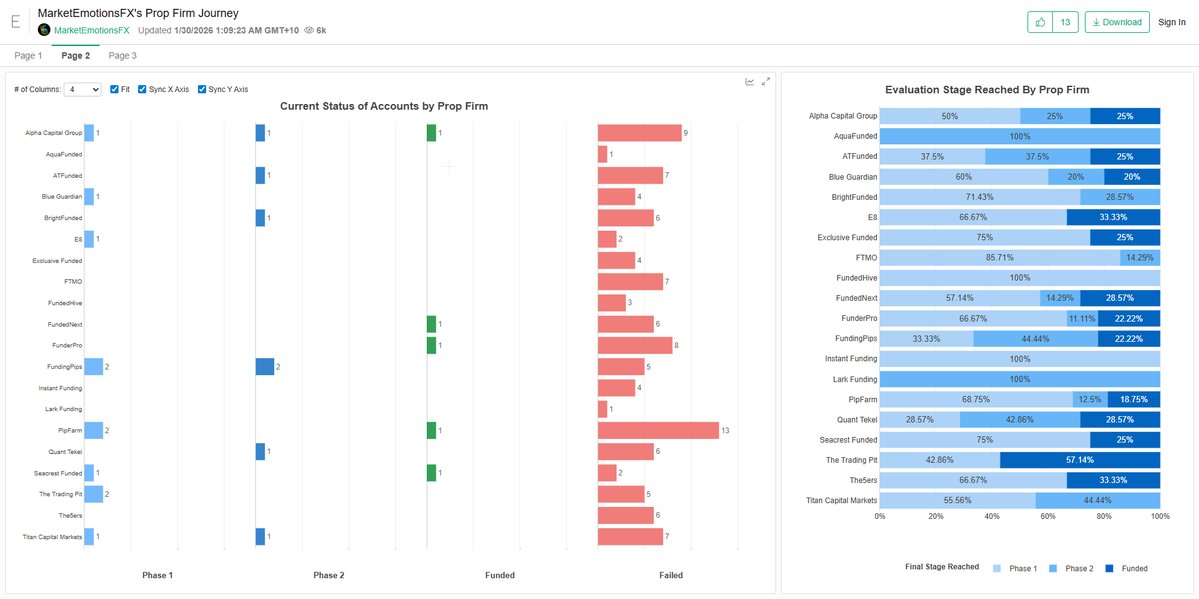Open the dropdown arrow next to the column count
This screenshot has width=1199, height=599.
(95, 89)
